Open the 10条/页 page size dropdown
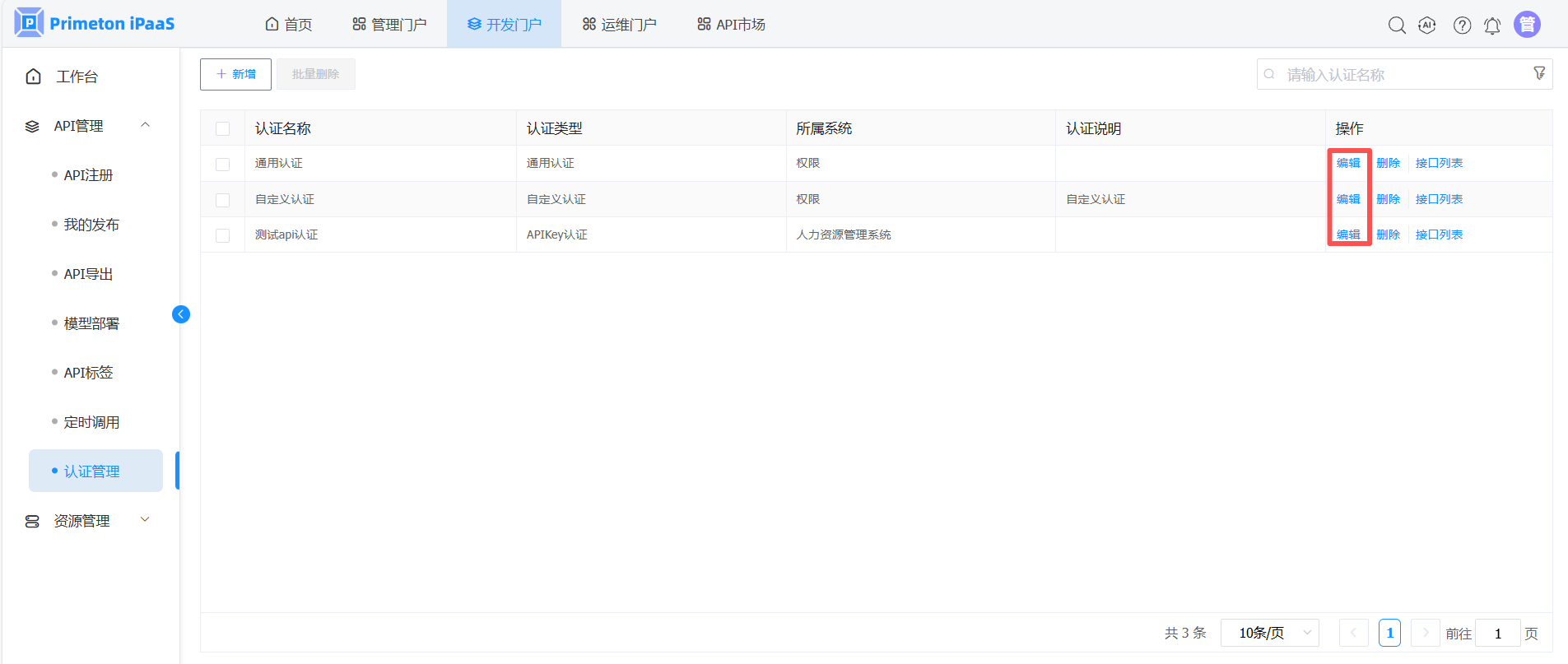The width and height of the screenshot is (1568, 664). click(1269, 633)
